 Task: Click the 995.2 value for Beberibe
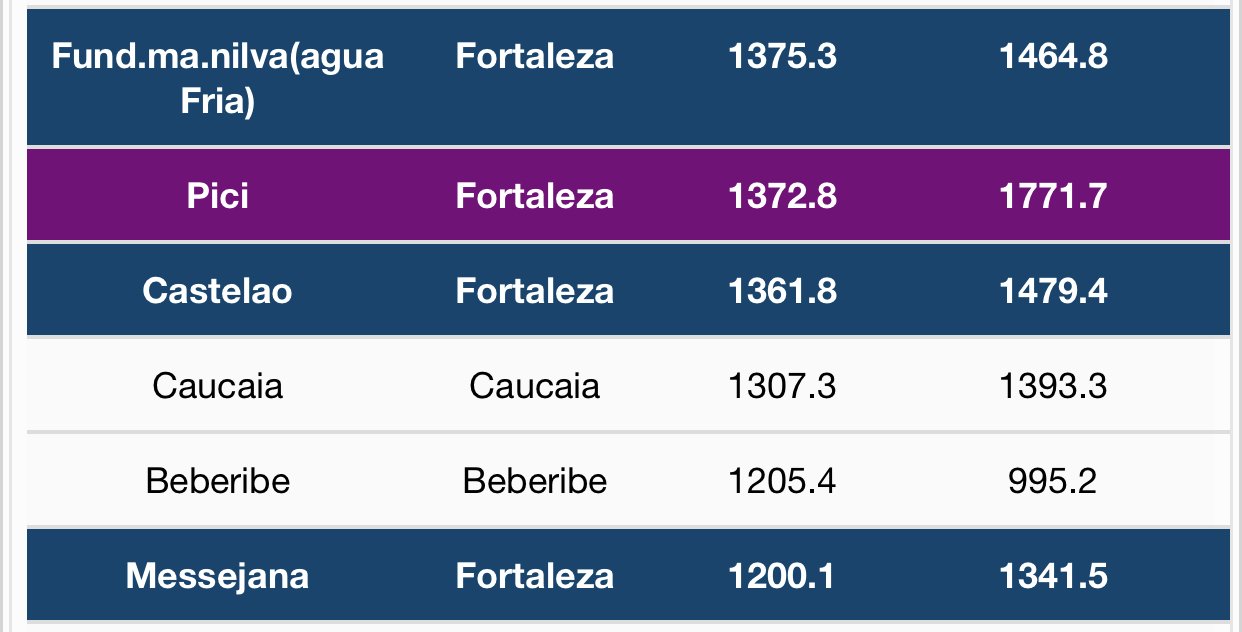click(1052, 481)
